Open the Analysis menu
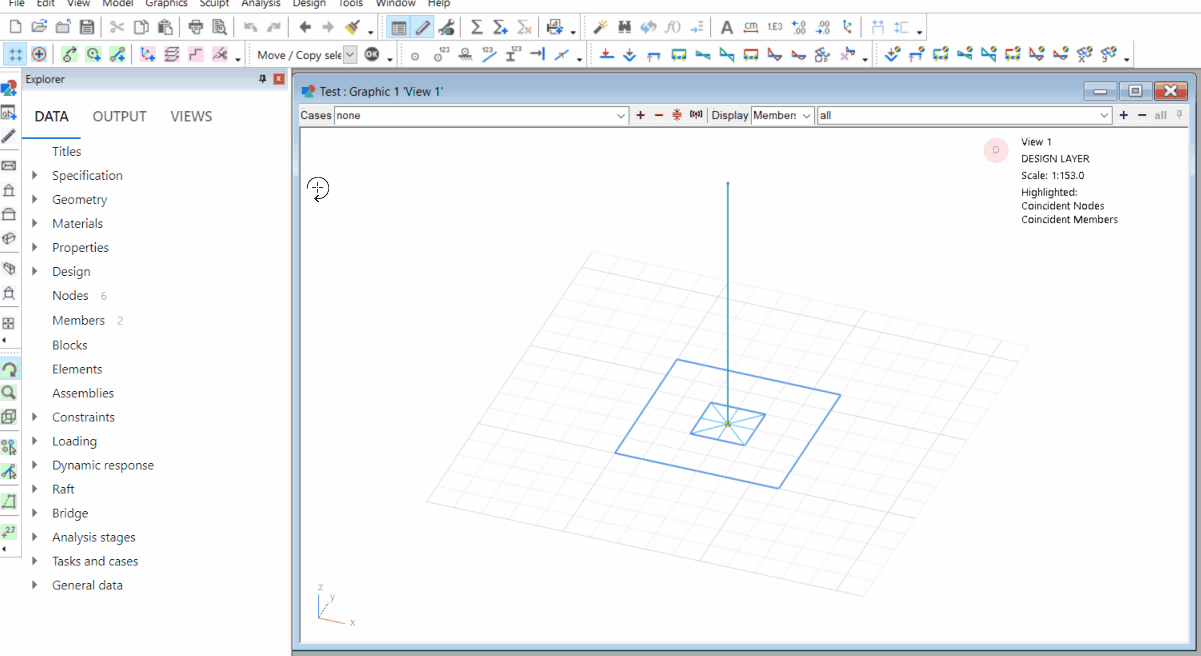Viewport: 1201px width, 656px height. [260, 4]
